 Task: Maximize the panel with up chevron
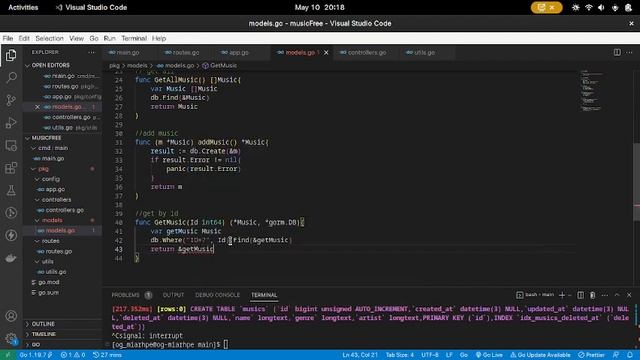click(x=617, y=295)
